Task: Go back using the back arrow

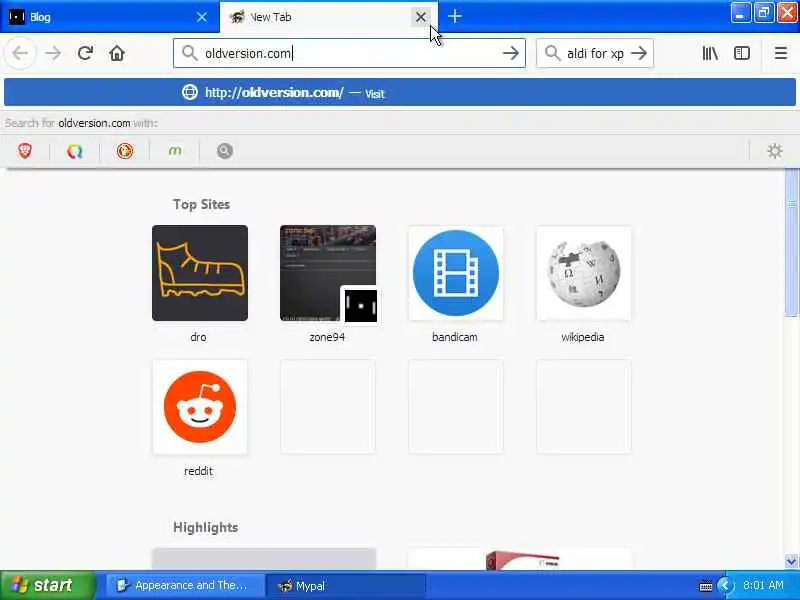Action: pos(20,53)
